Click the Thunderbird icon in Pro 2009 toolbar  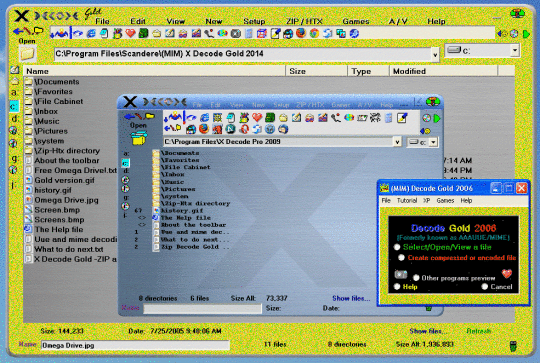(x=283, y=129)
